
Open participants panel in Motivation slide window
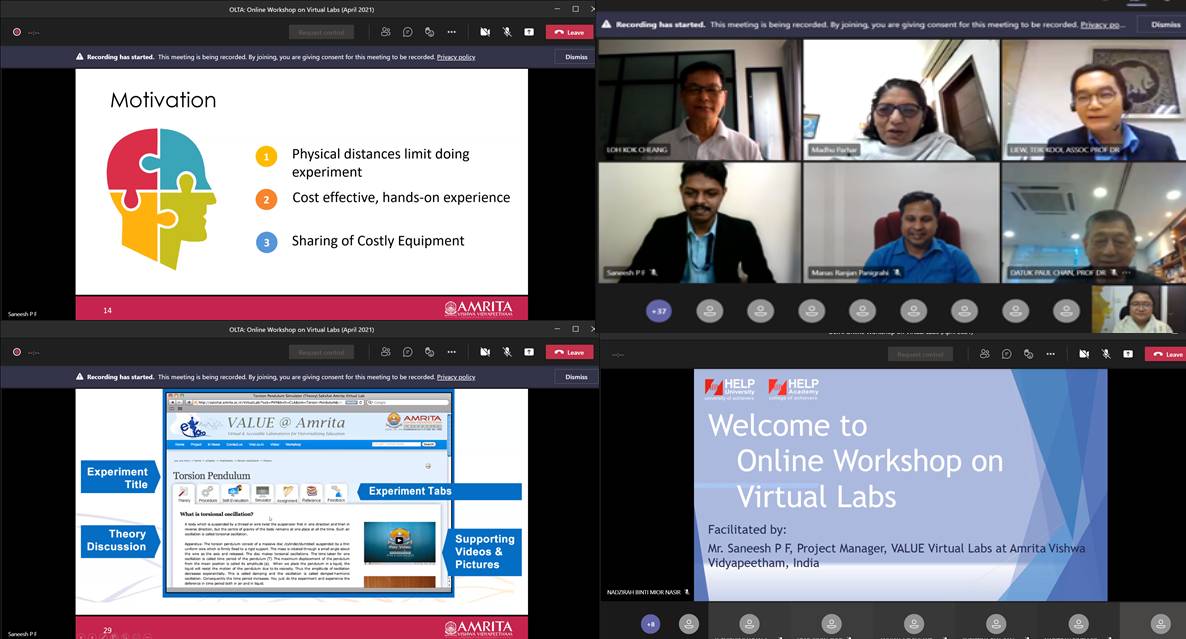(386, 32)
